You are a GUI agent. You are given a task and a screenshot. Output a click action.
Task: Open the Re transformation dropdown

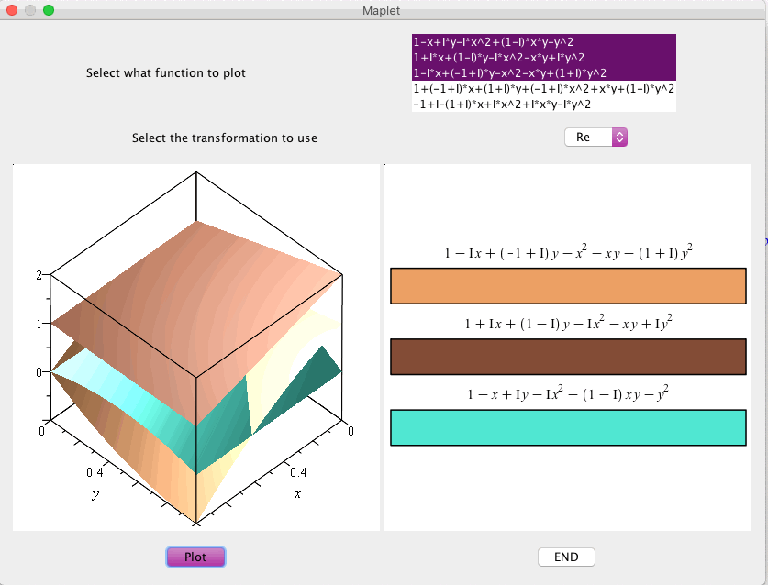(x=595, y=137)
